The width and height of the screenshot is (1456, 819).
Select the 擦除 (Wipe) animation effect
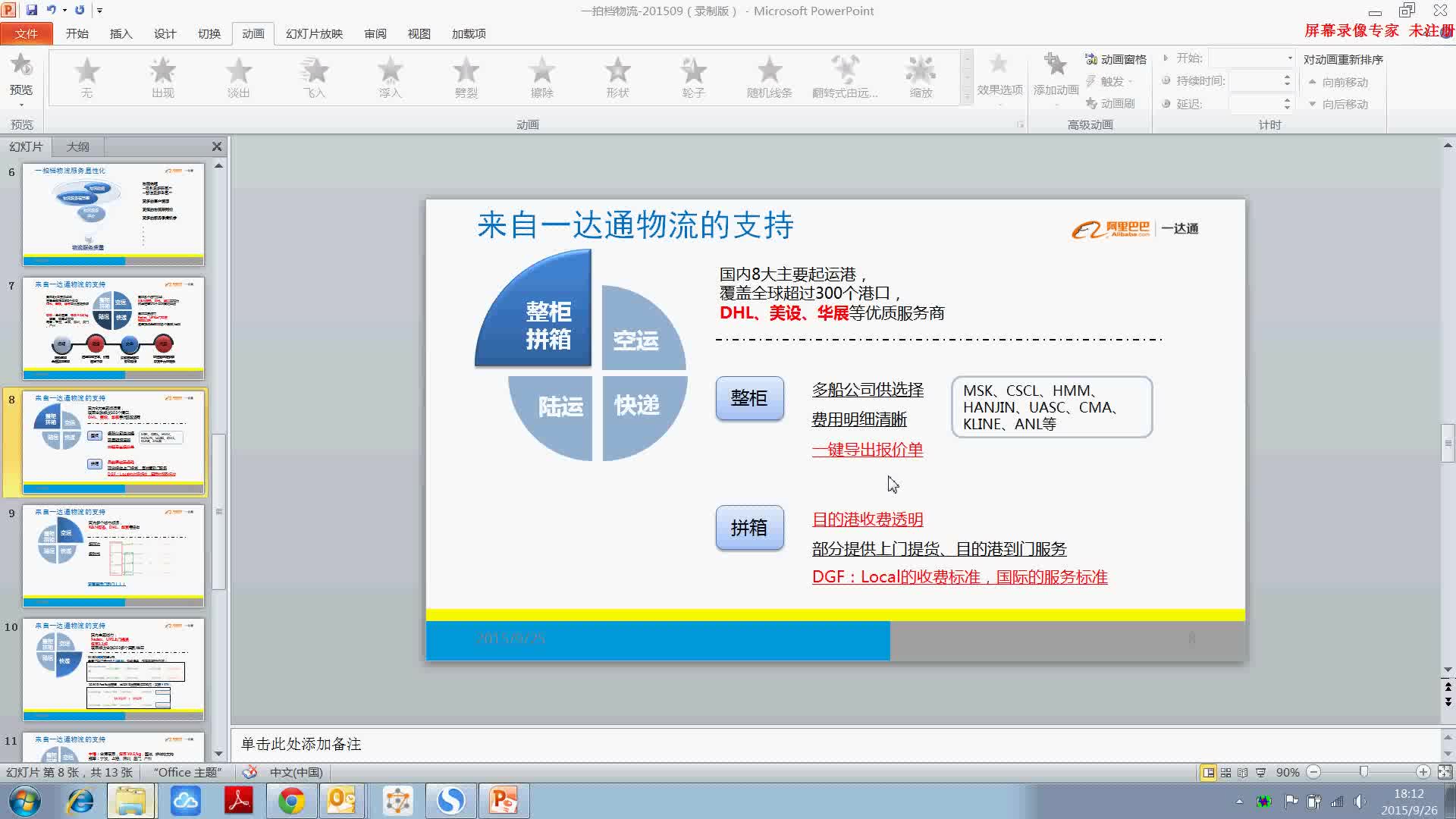tap(541, 77)
